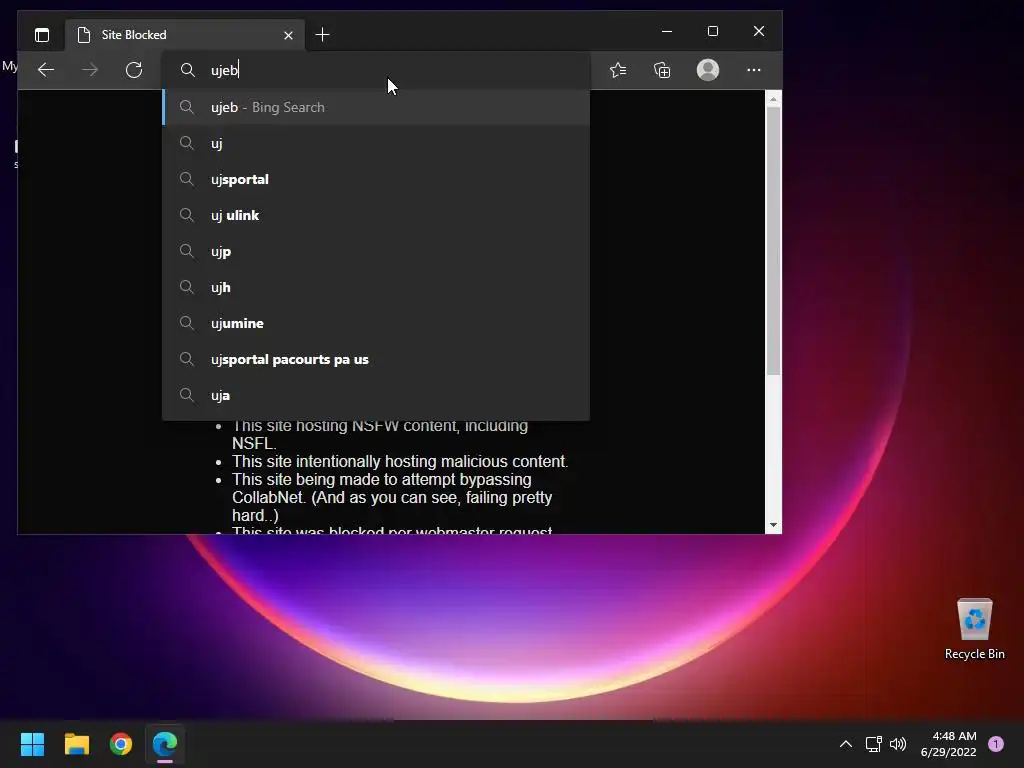
Task: Click page scrollbar down arrow
Action: [773, 525]
